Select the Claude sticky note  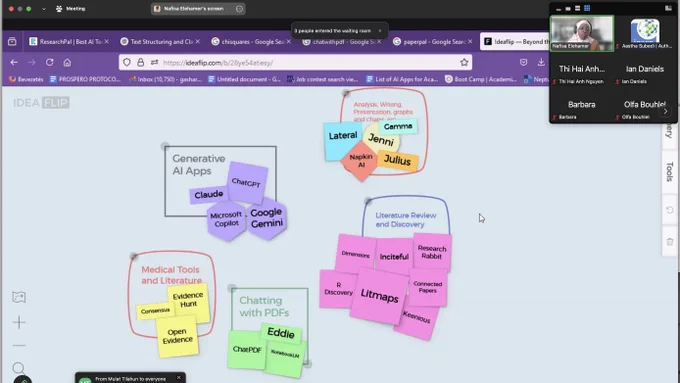pos(209,195)
